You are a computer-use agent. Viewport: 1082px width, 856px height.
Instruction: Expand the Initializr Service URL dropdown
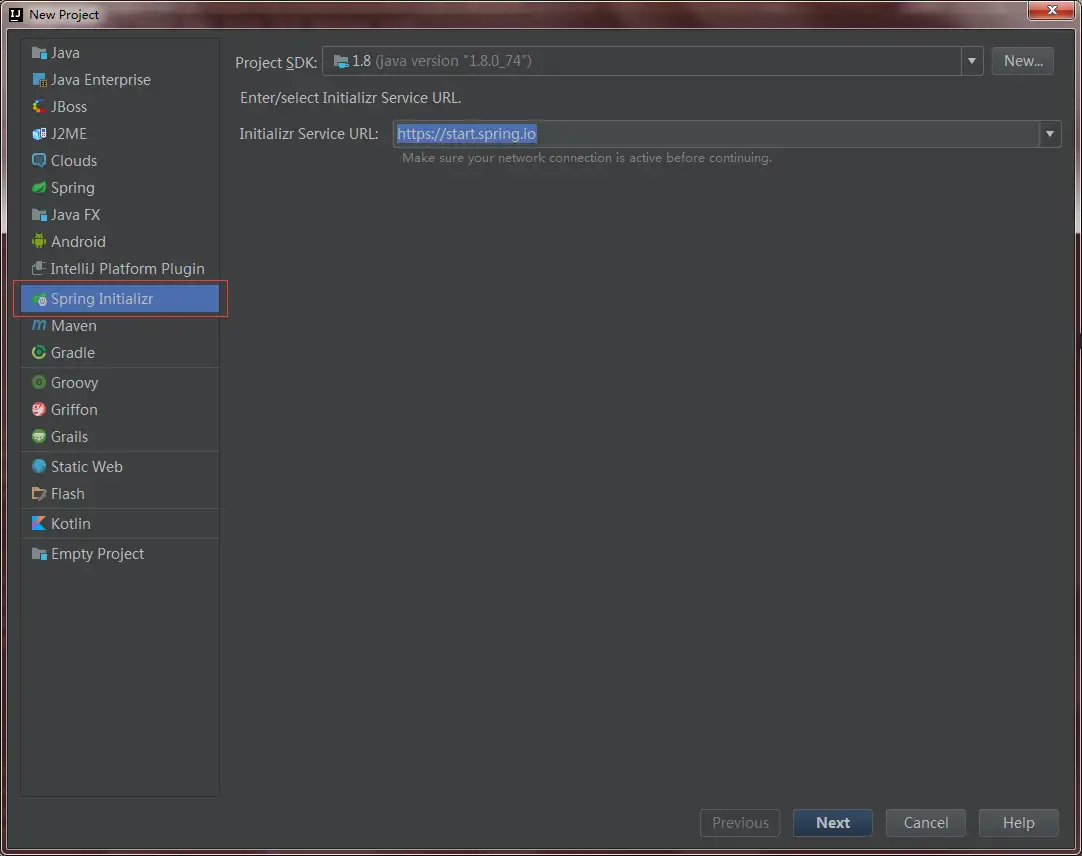pos(1050,134)
